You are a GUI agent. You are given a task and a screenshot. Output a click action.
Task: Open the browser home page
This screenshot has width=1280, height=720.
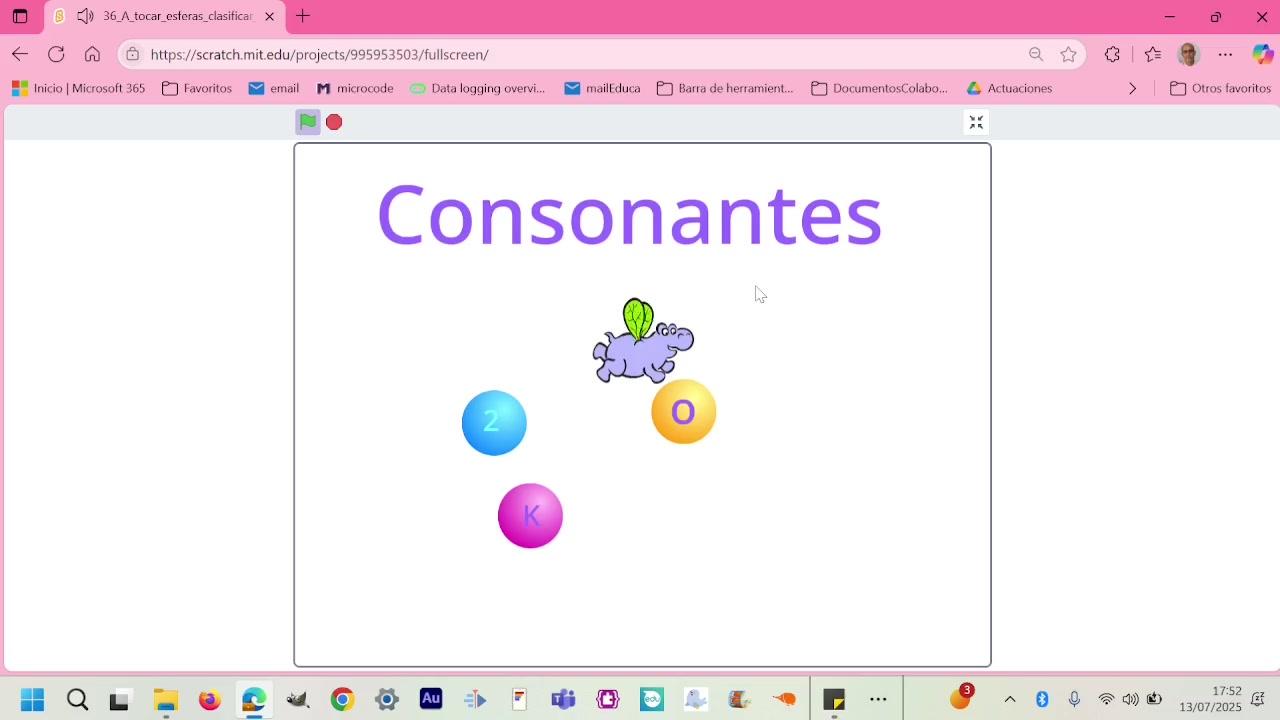click(92, 54)
